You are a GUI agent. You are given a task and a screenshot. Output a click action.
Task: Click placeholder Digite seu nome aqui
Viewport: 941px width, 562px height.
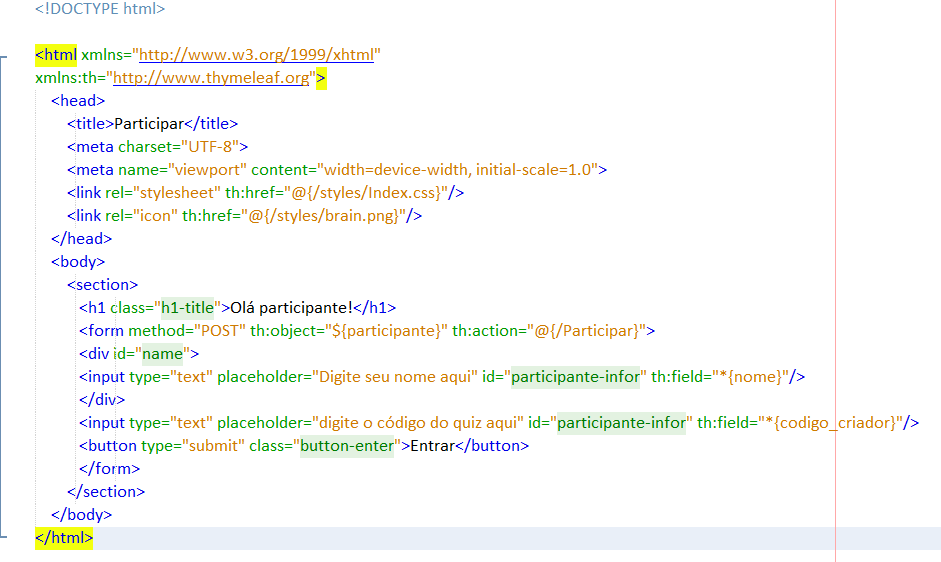click(x=394, y=377)
